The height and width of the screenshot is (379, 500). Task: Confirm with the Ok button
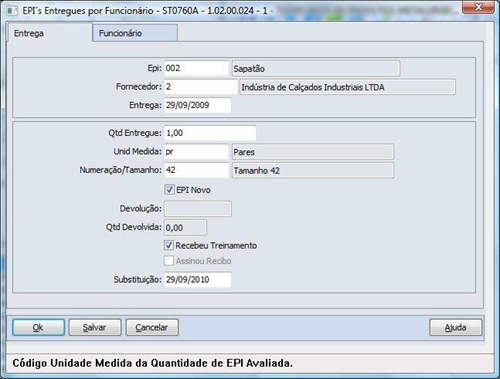coord(38,327)
